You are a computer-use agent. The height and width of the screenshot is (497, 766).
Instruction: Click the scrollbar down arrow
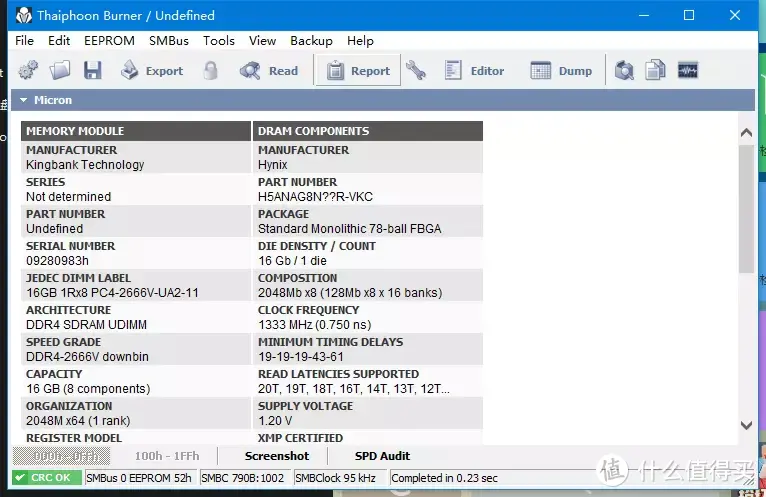746,425
